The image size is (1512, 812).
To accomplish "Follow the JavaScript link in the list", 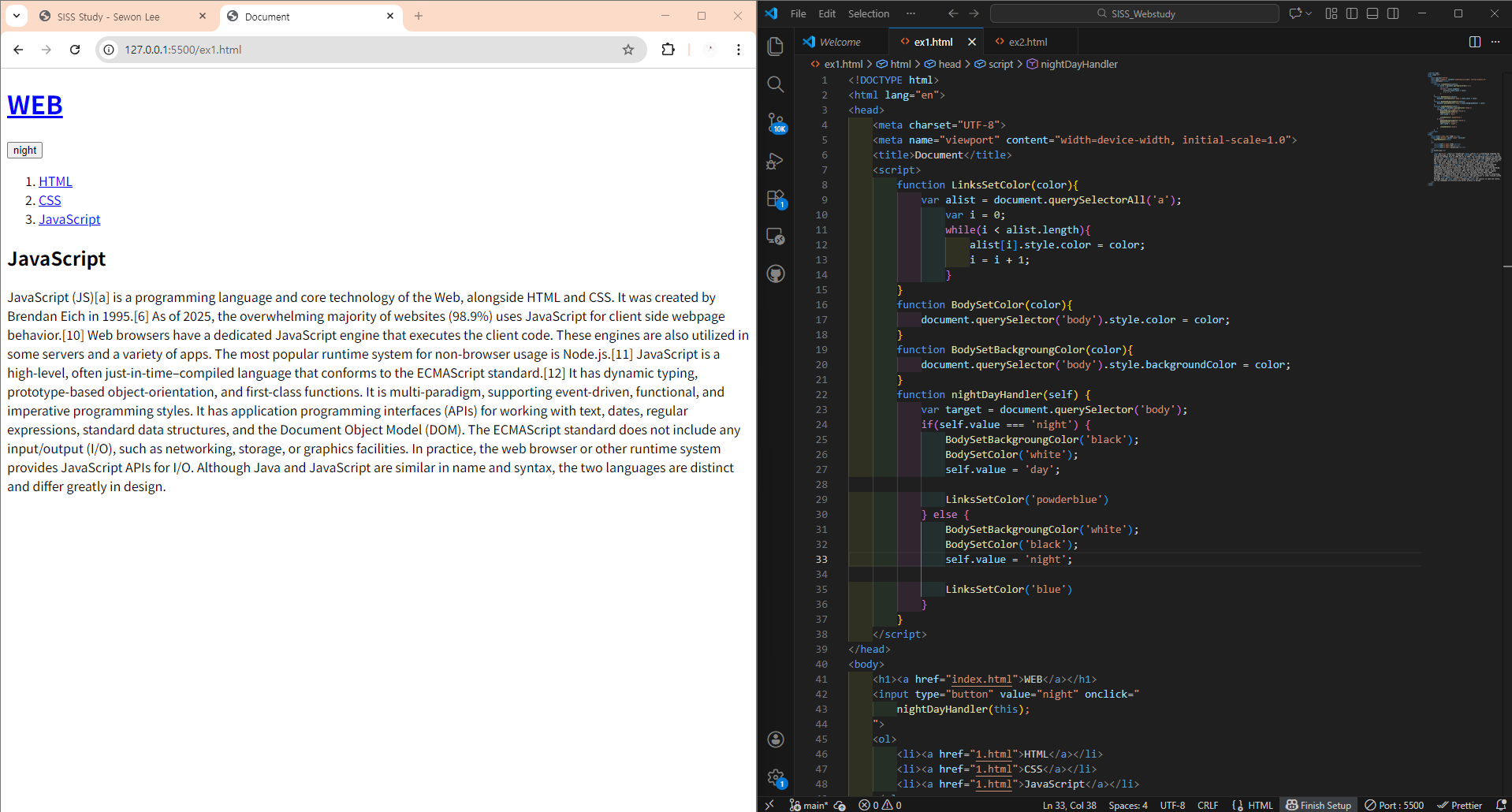I will (x=69, y=219).
